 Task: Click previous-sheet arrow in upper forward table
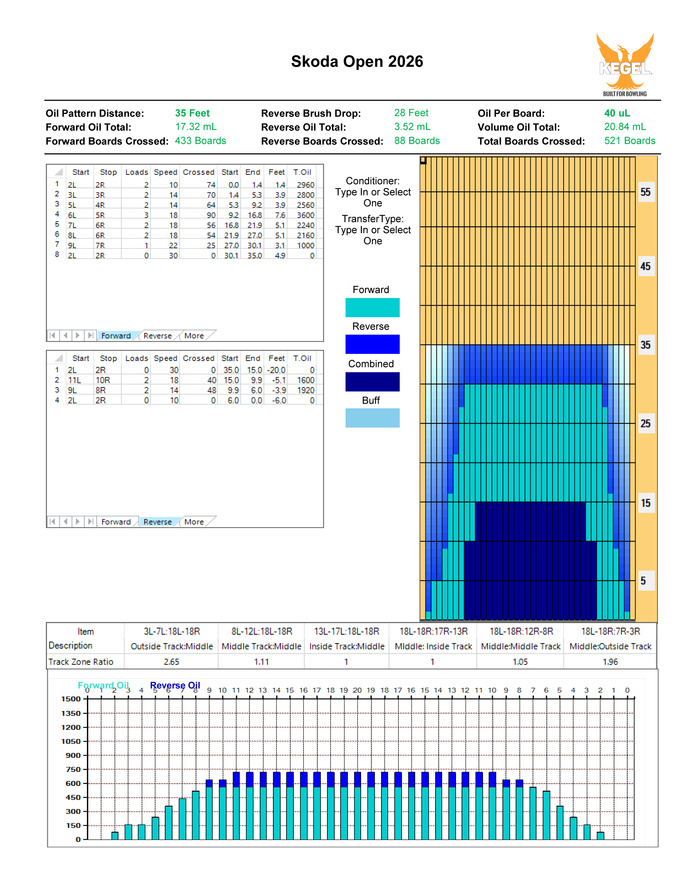pyautogui.click(x=66, y=336)
